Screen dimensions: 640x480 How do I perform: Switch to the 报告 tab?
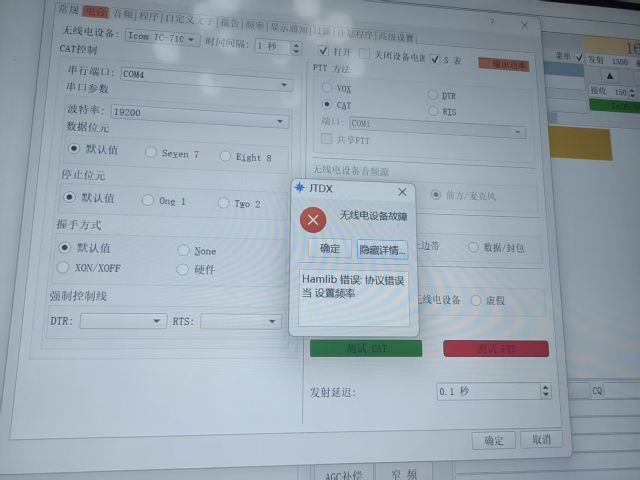[x=231, y=23]
